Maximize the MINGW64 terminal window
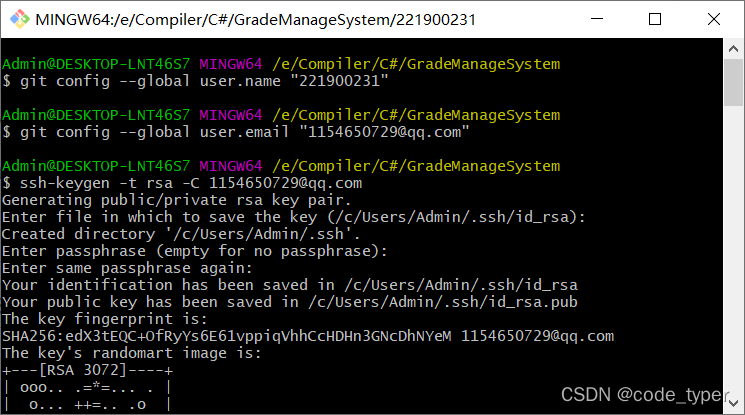This screenshot has width=745, height=415. pos(655,19)
